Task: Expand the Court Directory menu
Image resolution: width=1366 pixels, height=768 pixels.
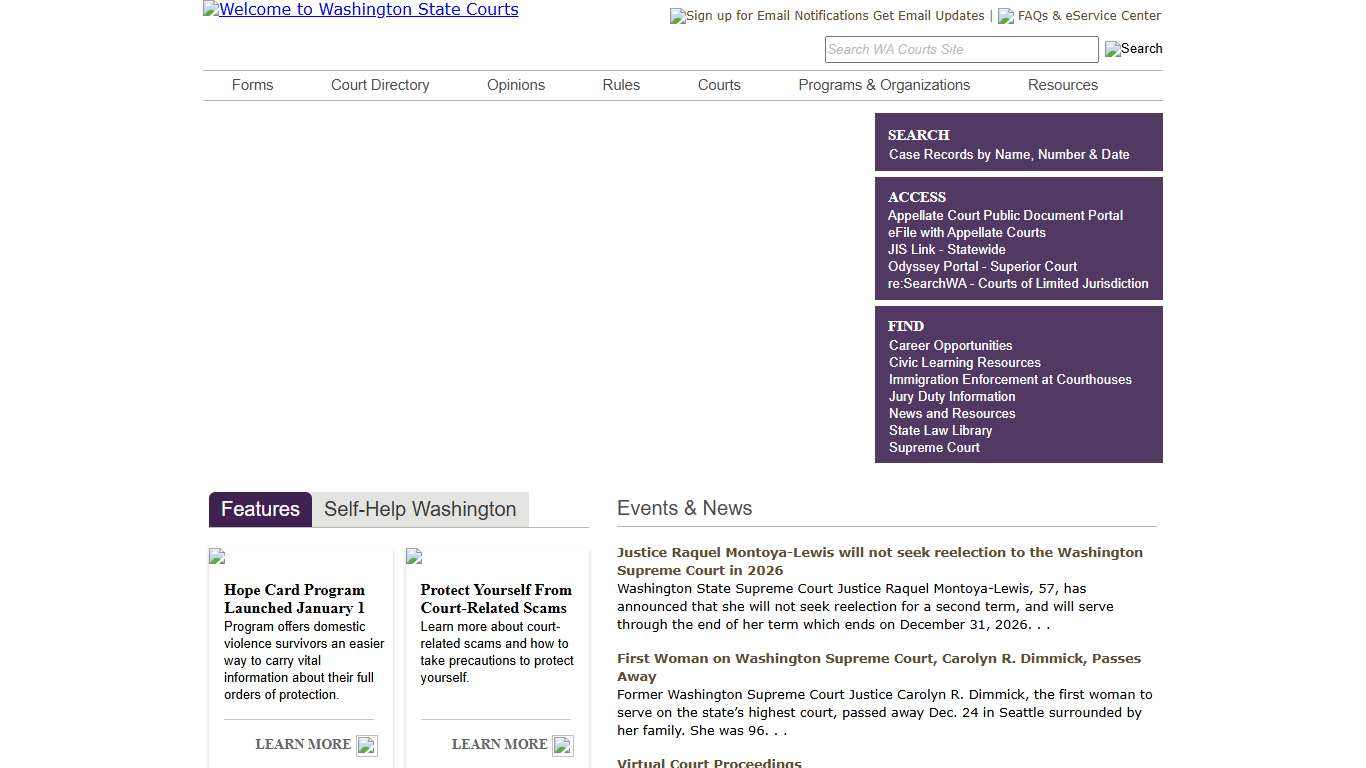Action: pyautogui.click(x=380, y=85)
